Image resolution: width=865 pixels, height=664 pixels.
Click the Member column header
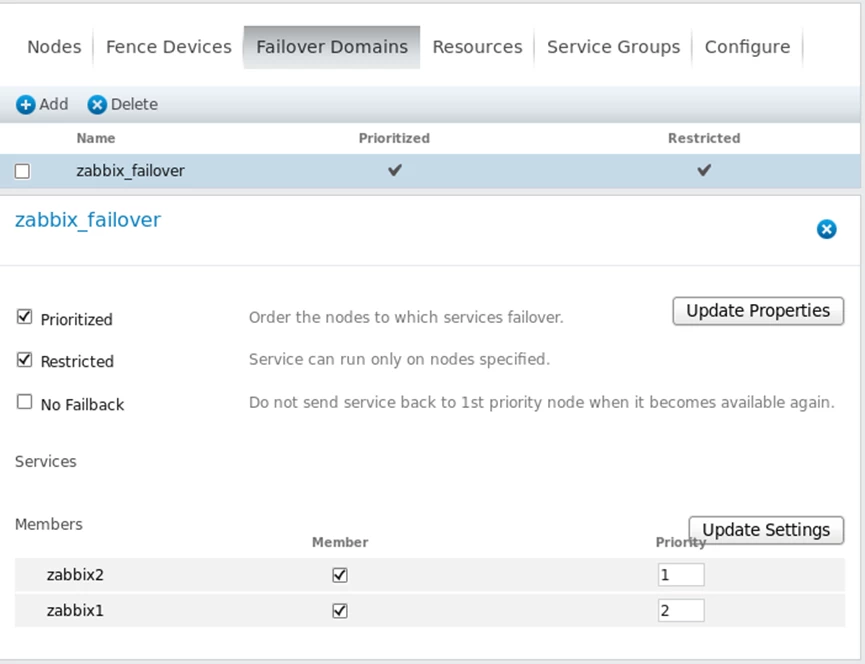[x=340, y=543]
